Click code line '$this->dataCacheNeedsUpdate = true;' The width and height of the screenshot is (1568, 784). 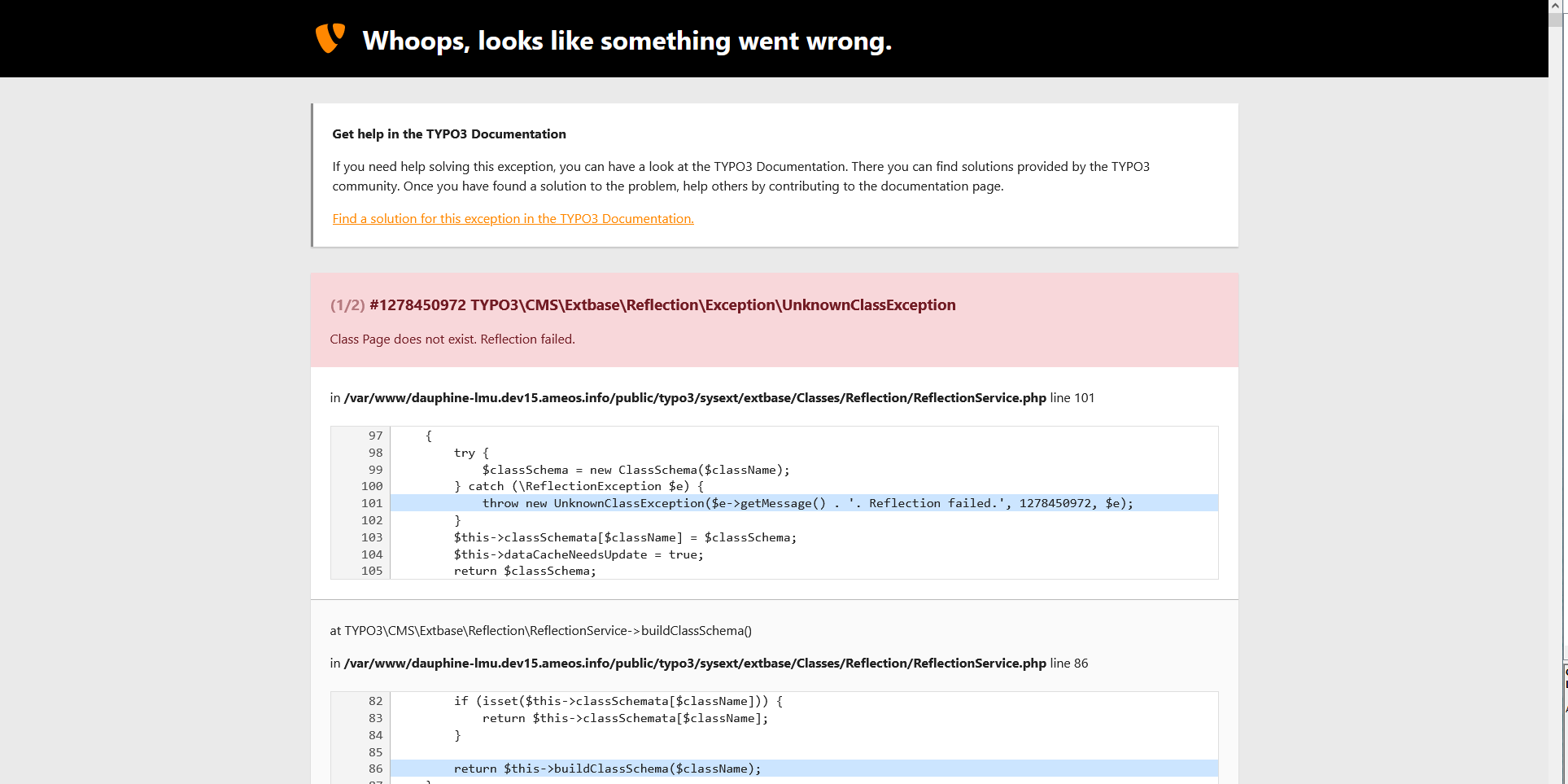click(579, 554)
